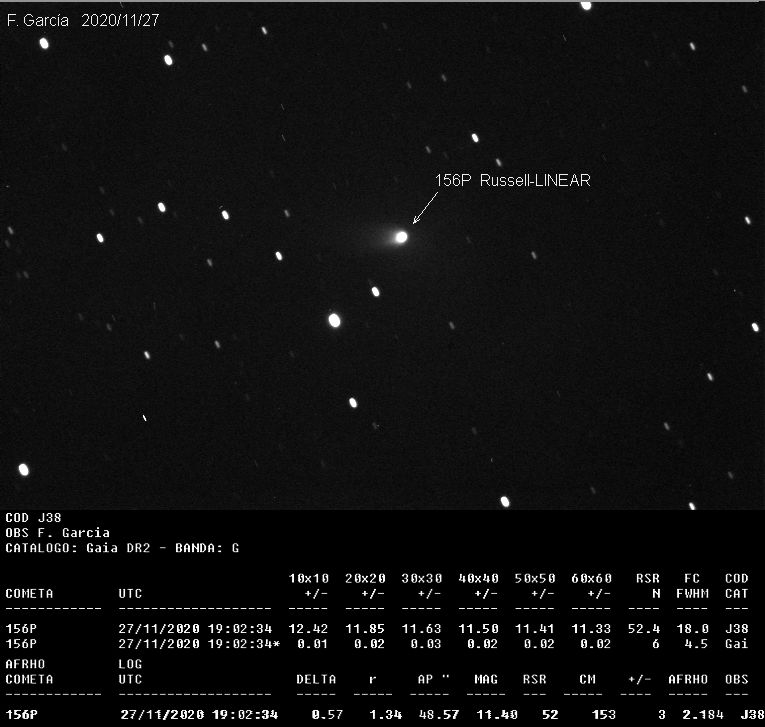Click the error value '0.01'

[313, 644]
